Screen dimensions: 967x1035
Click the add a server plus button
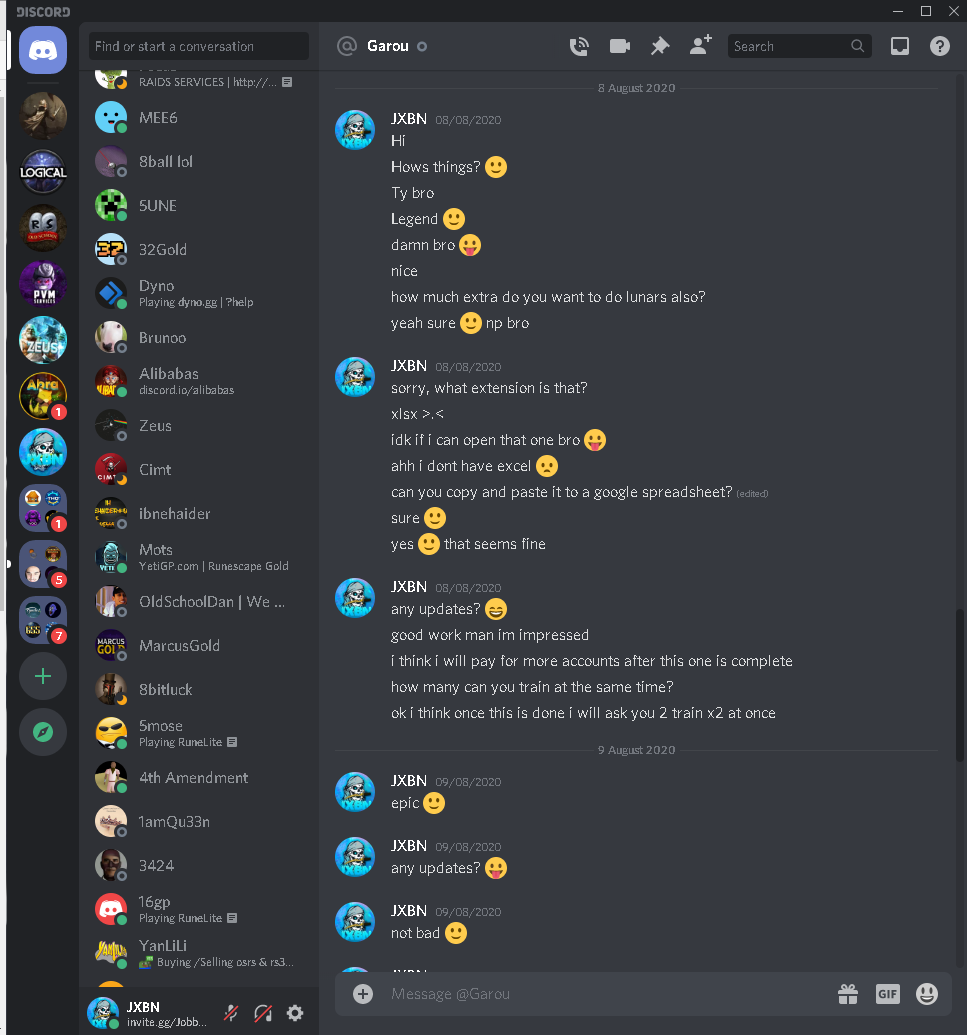pos(43,676)
